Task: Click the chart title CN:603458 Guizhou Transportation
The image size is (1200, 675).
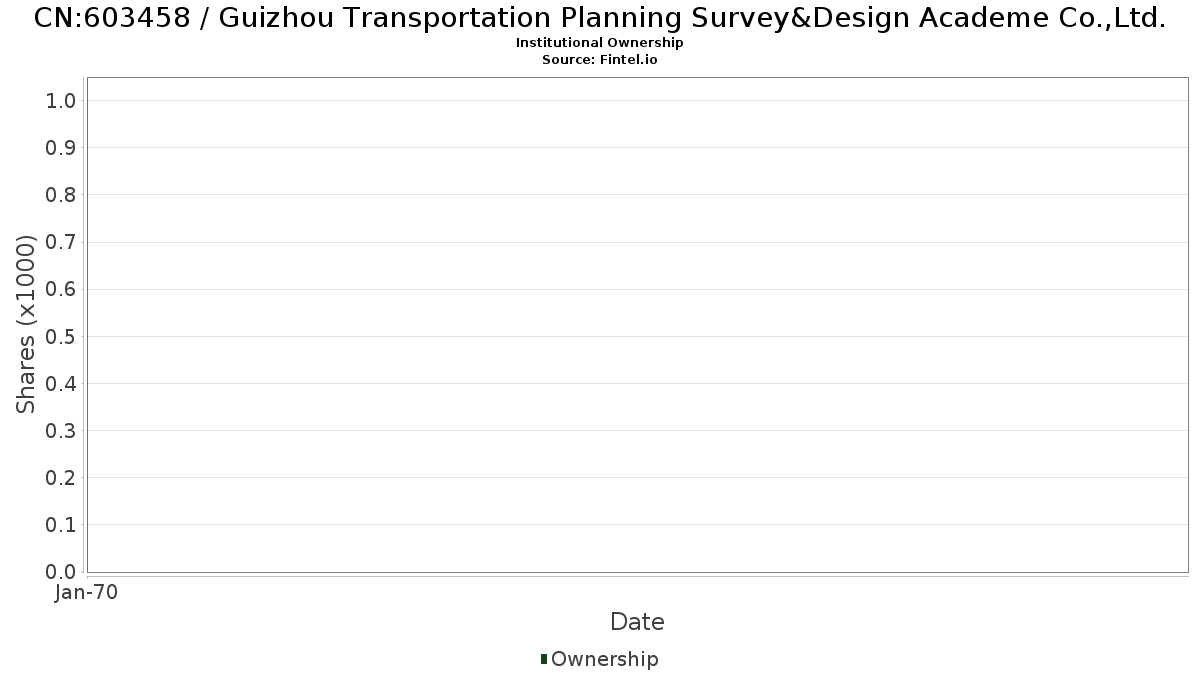Action: click(x=600, y=18)
